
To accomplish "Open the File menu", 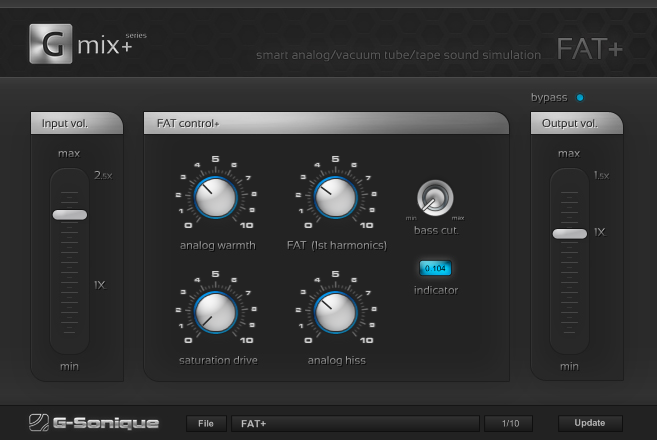I will [x=206, y=424].
